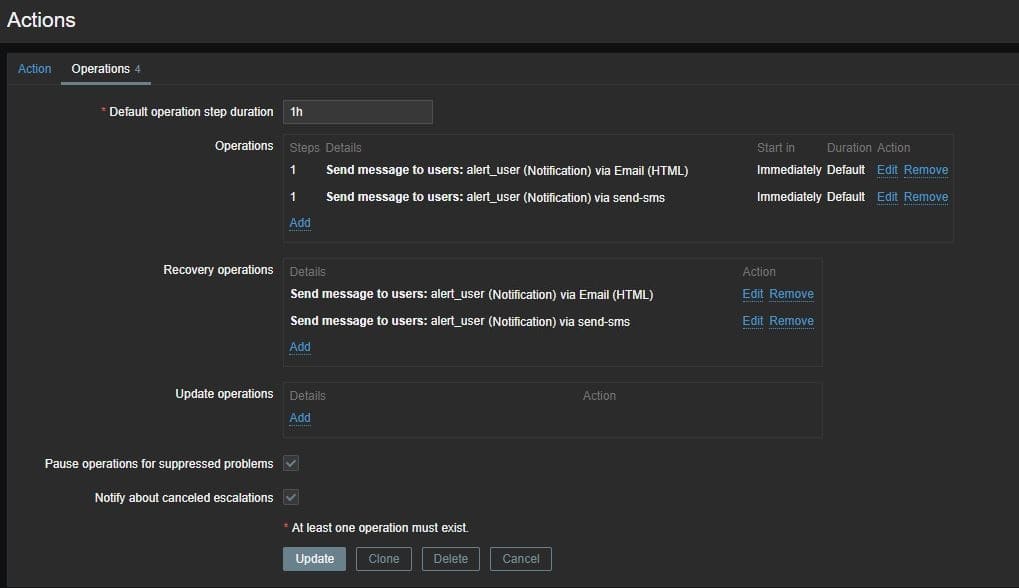Click the Delete button
This screenshot has height=588, width=1019.
click(450, 559)
